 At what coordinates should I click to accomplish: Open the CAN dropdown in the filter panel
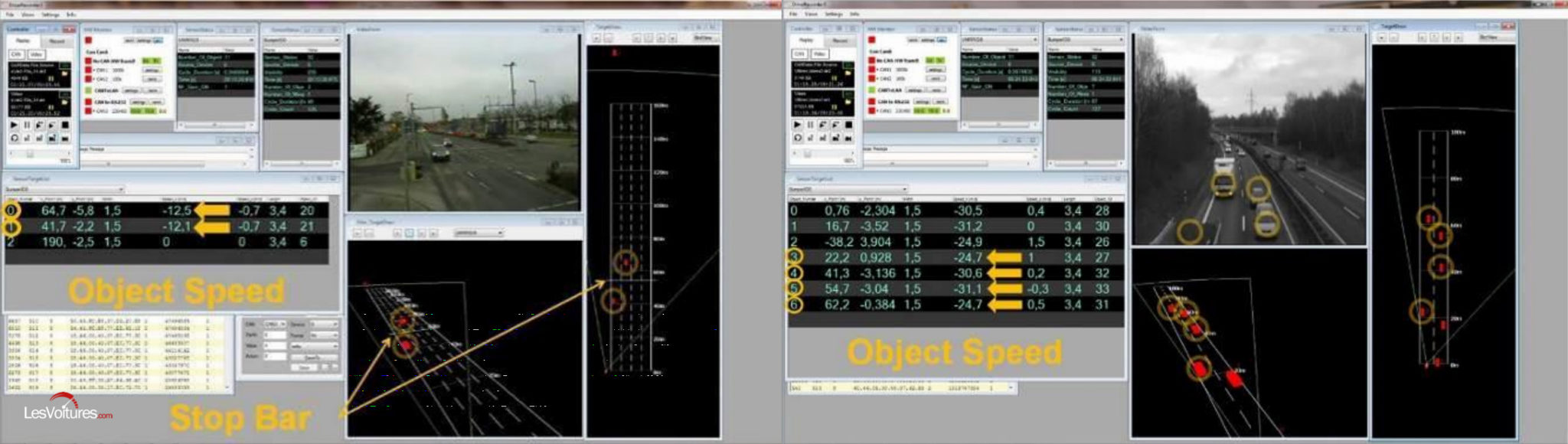(273, 325)
